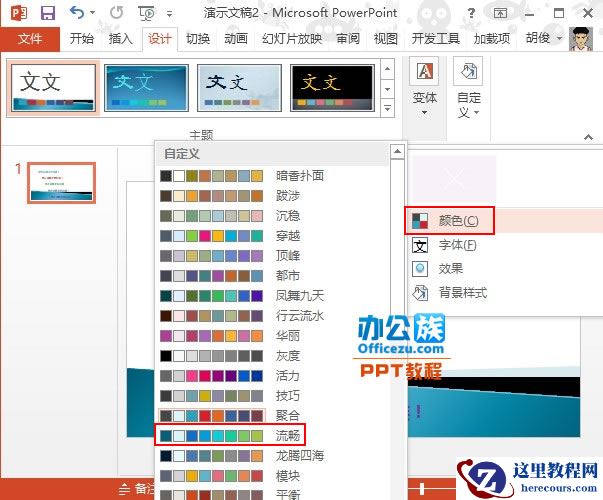This screenshot has height=500, width=603.
Task: Switch to the 切换 tab
Action: tap(198, 38)
